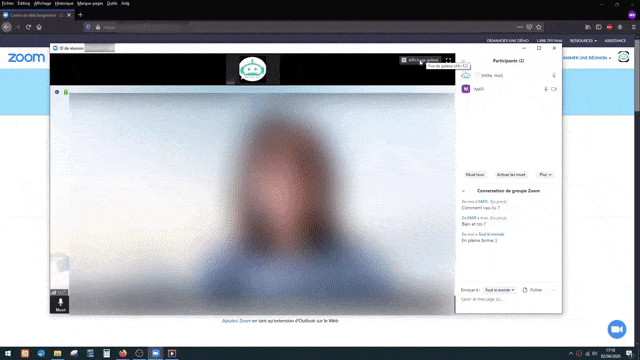The image size is (640, 360).
Task: Click MAFI name in first chat message
Action: tap(483, 202)
